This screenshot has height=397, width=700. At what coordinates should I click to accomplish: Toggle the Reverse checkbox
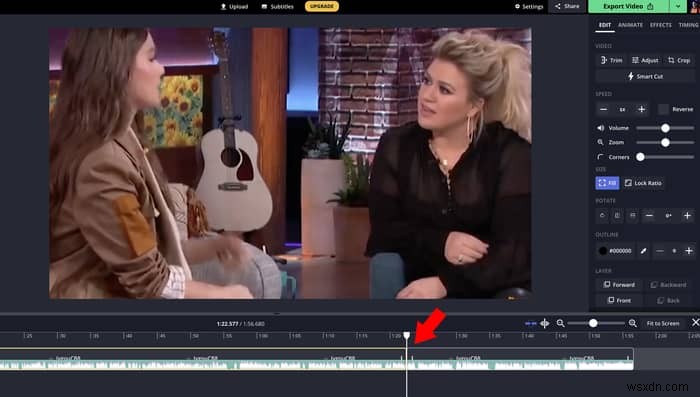pyautogui.click(x=663, y=109)
